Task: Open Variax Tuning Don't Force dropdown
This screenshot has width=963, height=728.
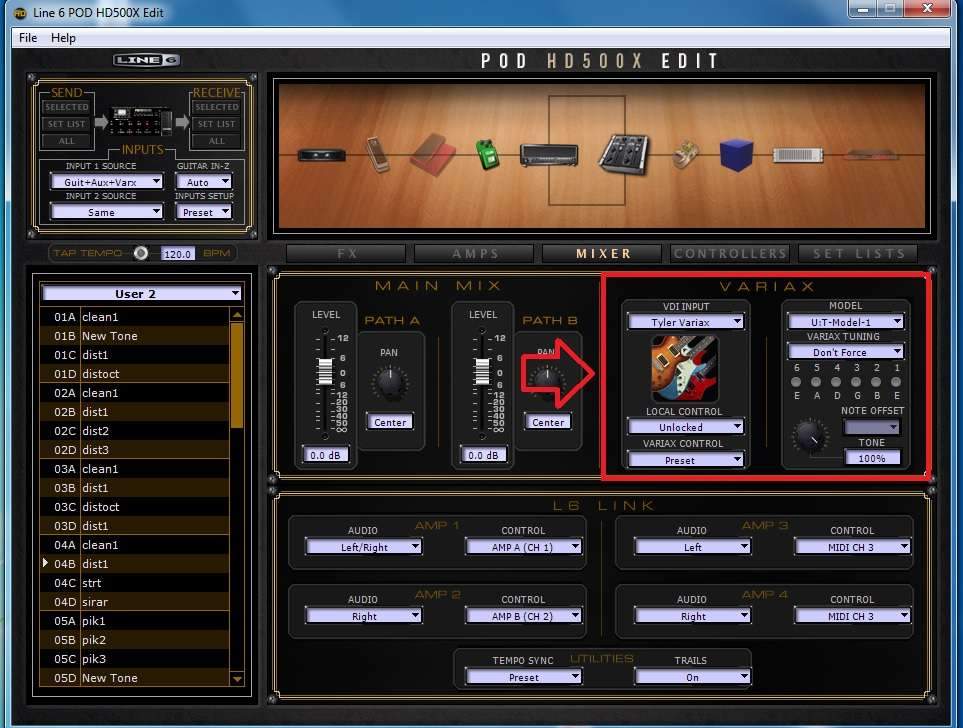Action: 846,352
